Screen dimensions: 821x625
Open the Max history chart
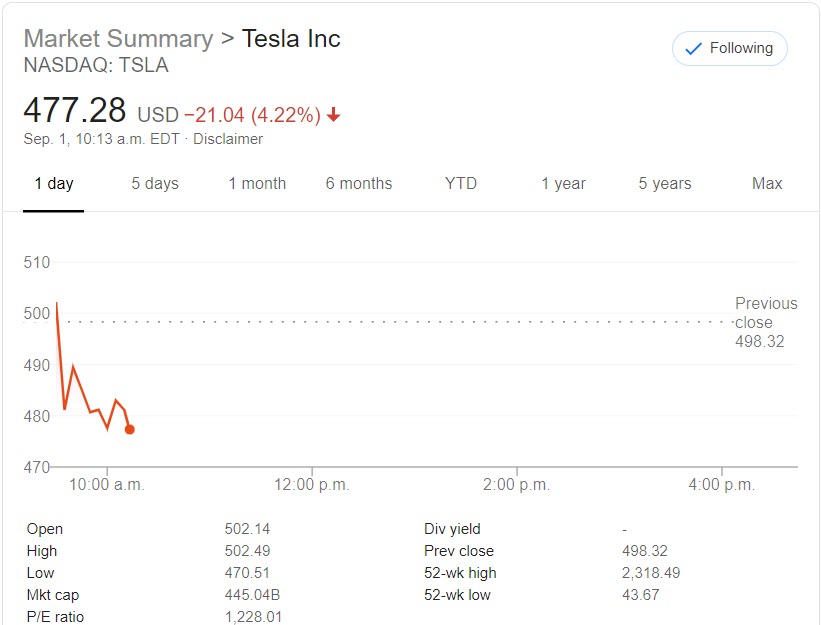766,184
